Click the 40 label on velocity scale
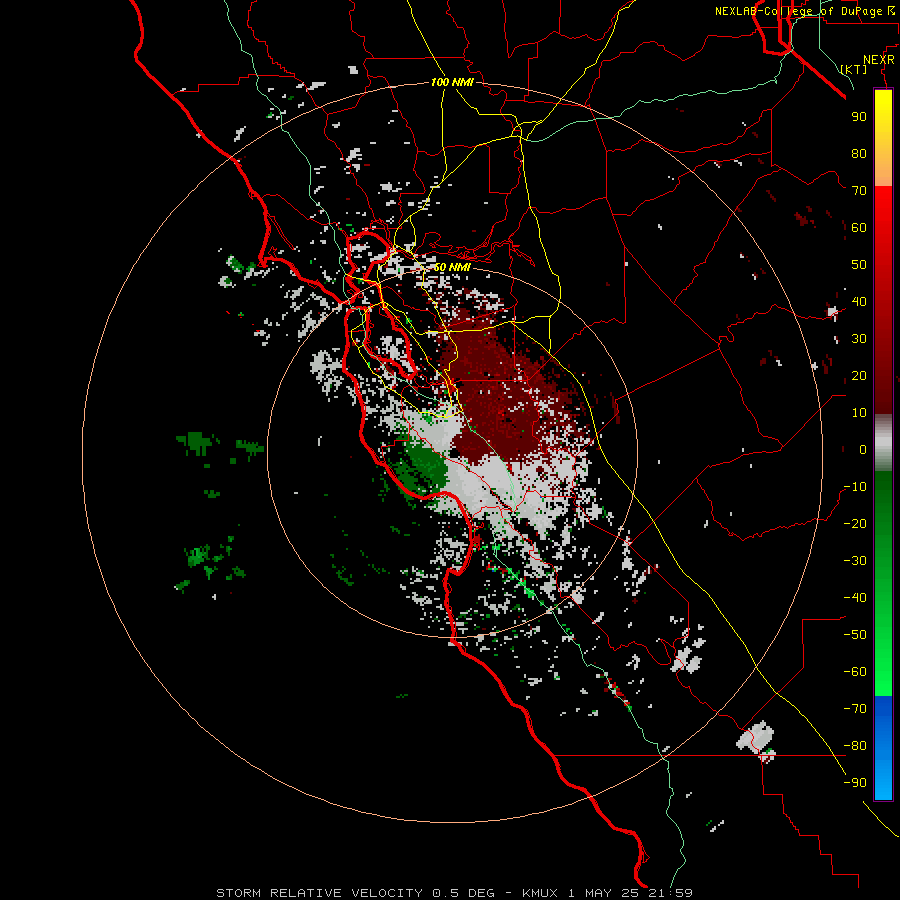900x900 pixels. tap(859, 301)
